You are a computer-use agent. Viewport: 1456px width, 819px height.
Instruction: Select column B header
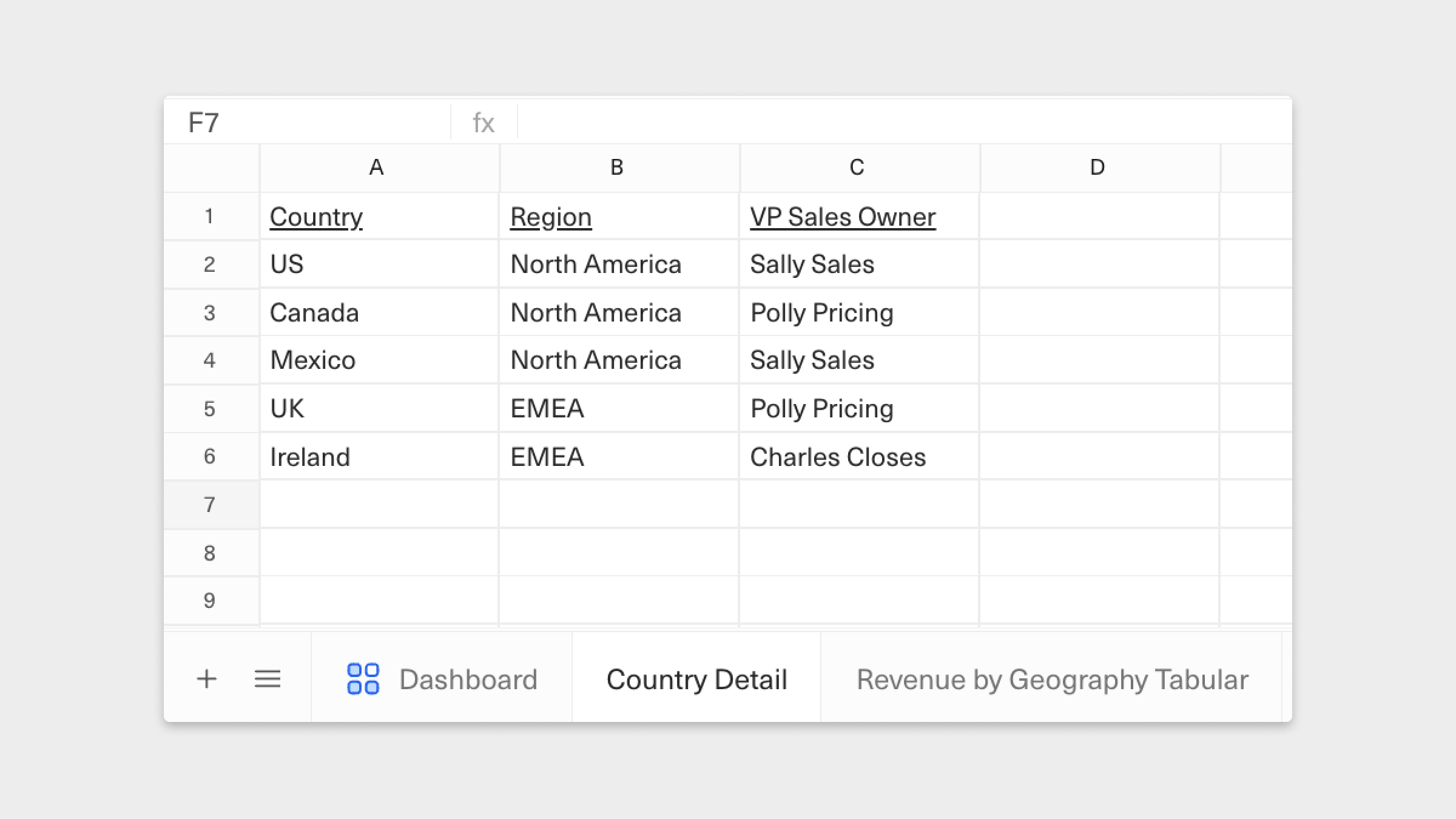[617, 167]
